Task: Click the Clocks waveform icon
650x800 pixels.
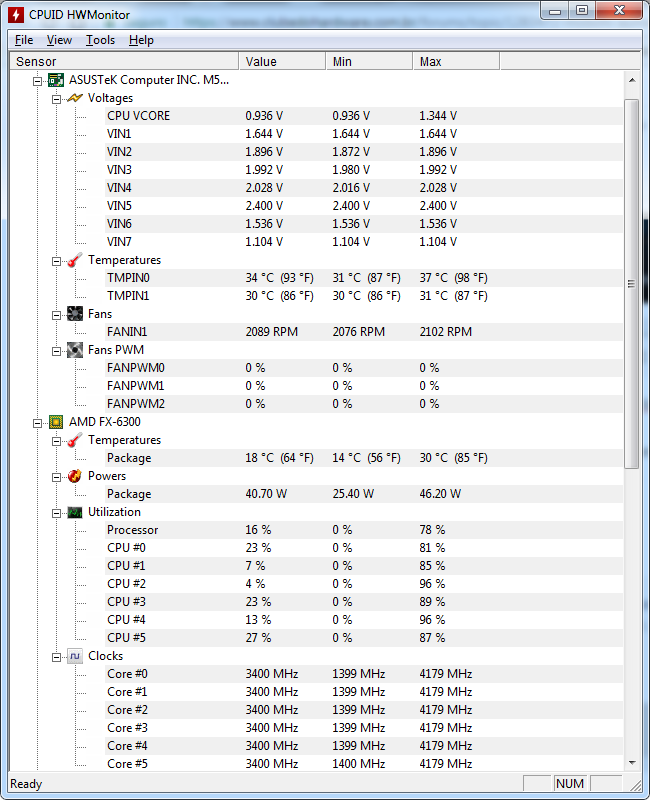Action: pos(74,656)
